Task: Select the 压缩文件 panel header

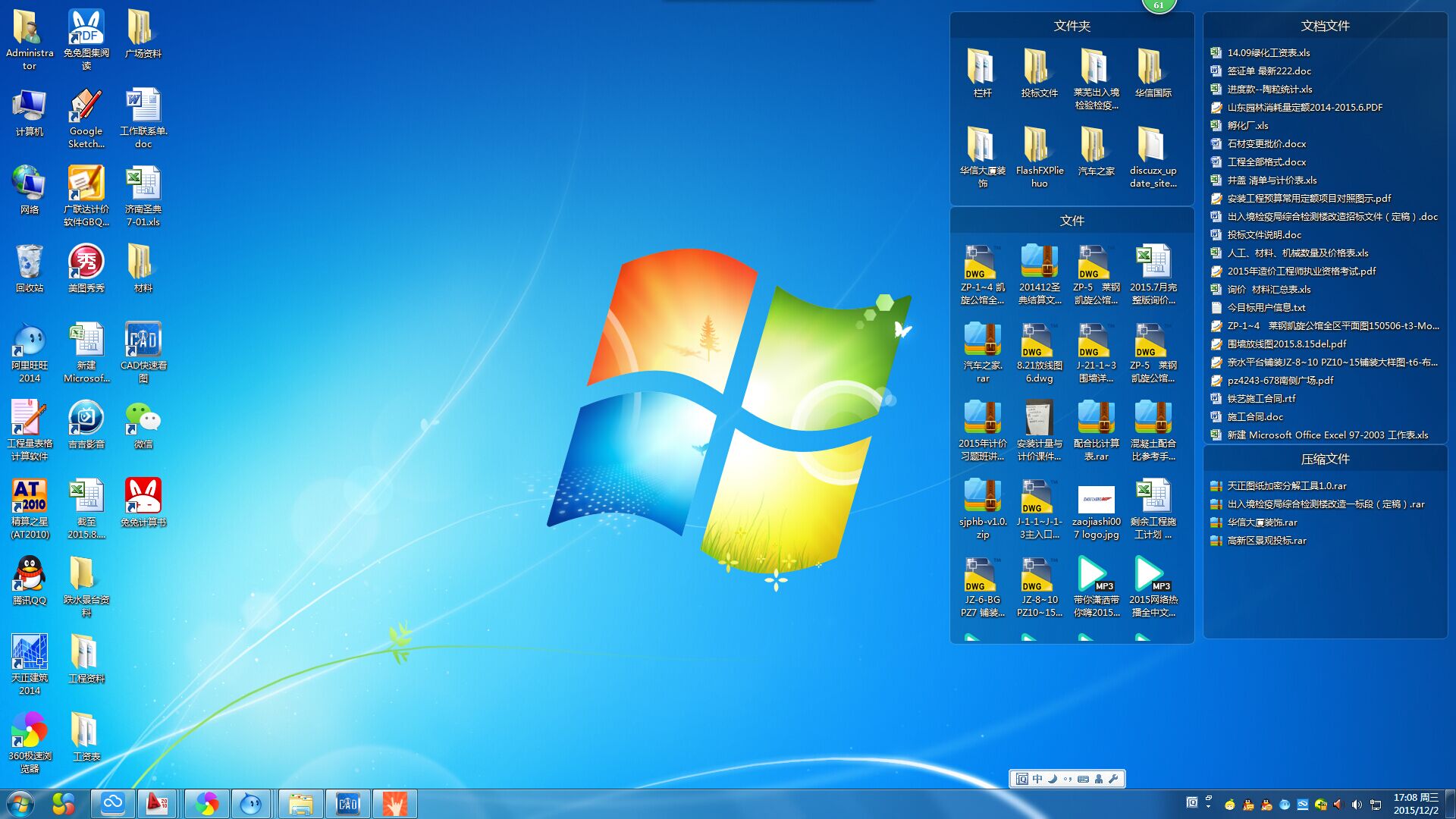Action: point(1325,459)
